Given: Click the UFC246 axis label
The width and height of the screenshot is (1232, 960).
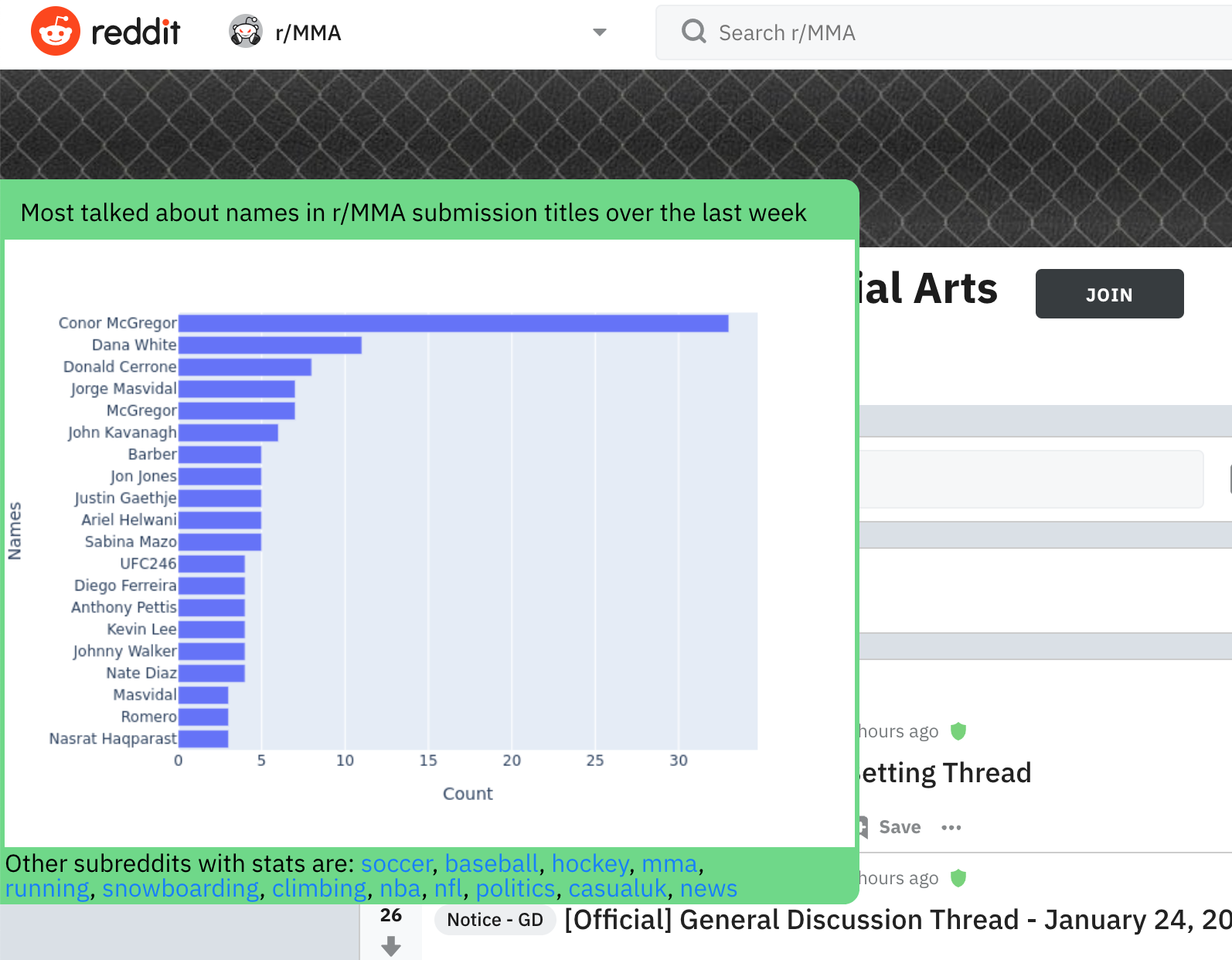Looking at the screenshot, I should [x=148, y=563].
